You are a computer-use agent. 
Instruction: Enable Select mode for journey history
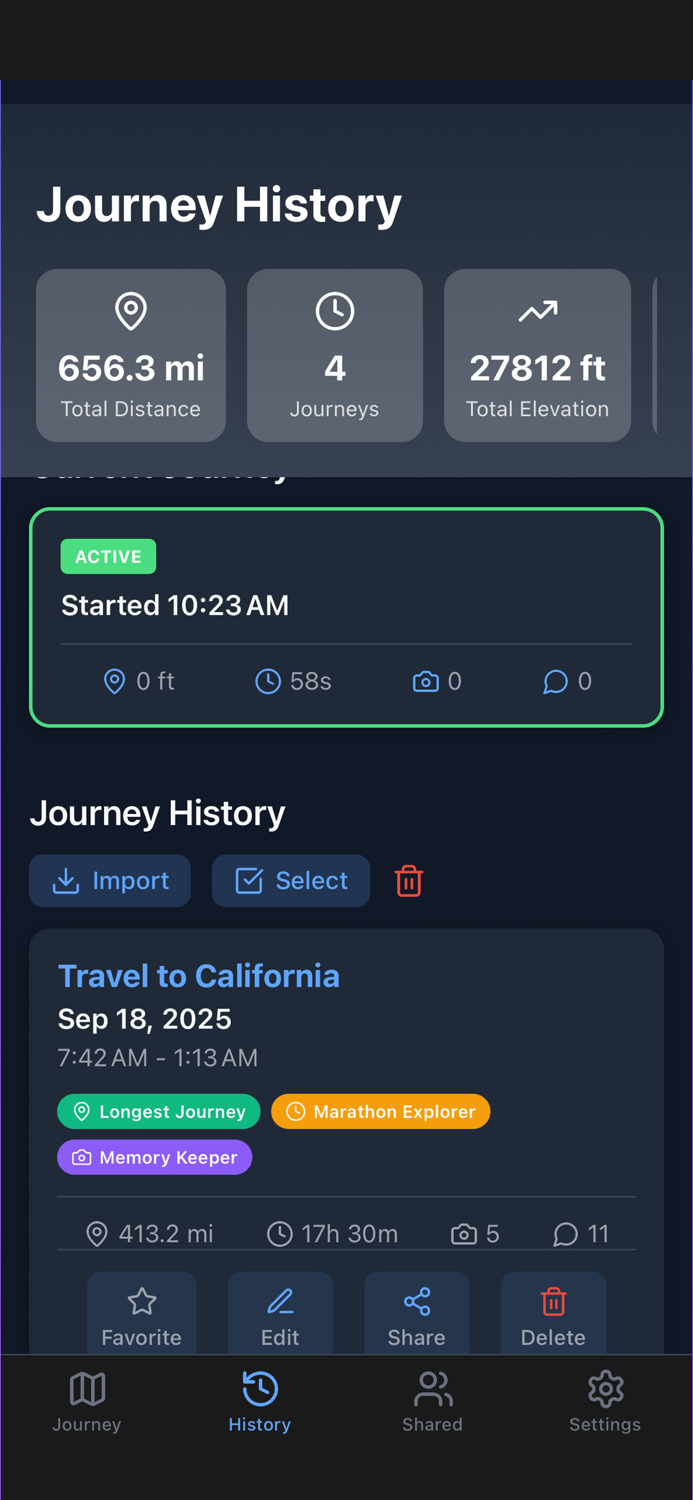(x=290, y=881)
